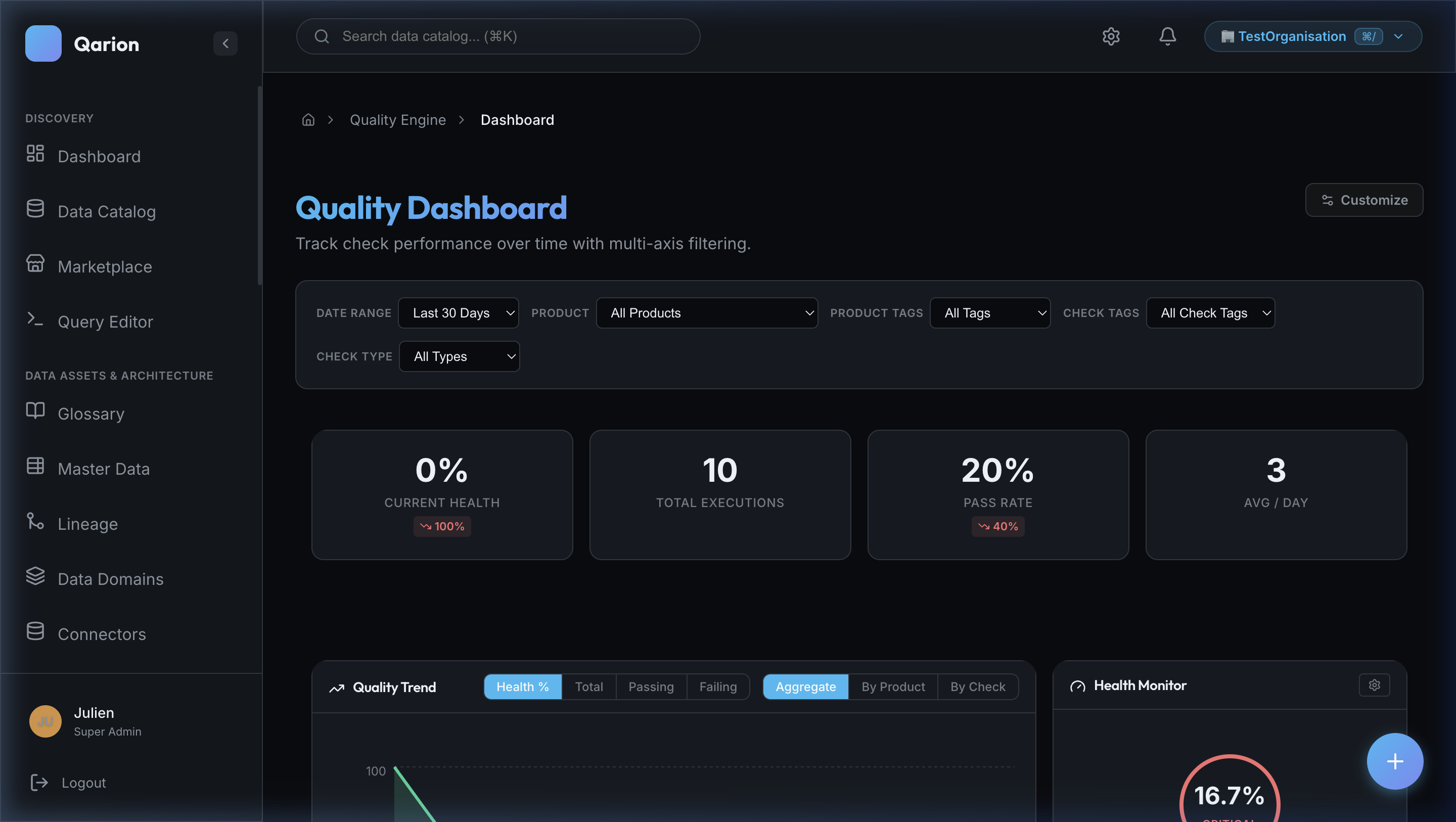The height and width of the screenshot is (822, 1456).
Task: Open the Data Catalog from the sidebar
Action: pos(107,211)
